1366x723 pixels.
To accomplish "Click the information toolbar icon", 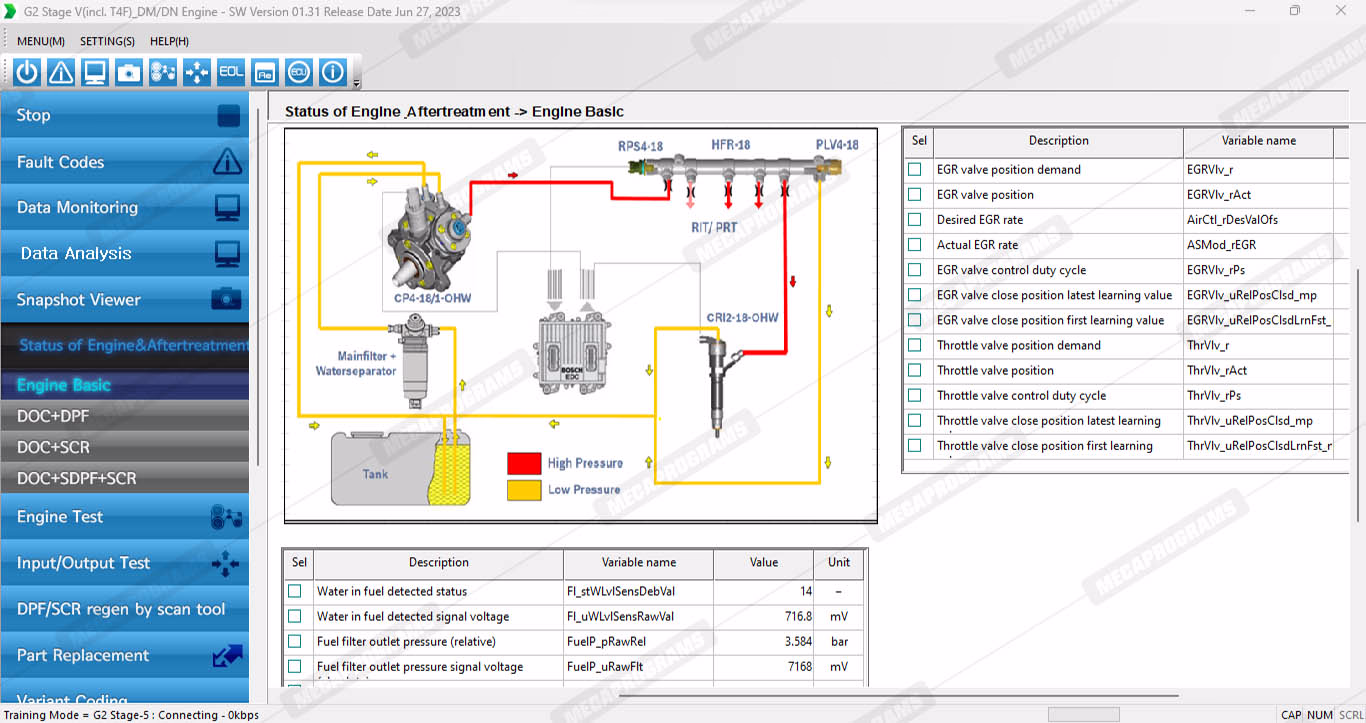I will click(x=332, y=72).
